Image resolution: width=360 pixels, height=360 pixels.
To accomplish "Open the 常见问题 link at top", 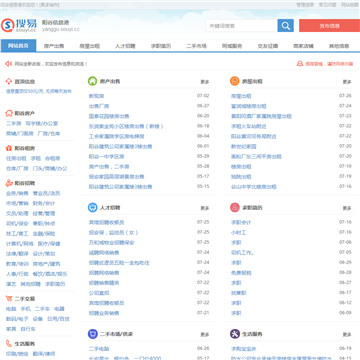I will pos(328,5).
